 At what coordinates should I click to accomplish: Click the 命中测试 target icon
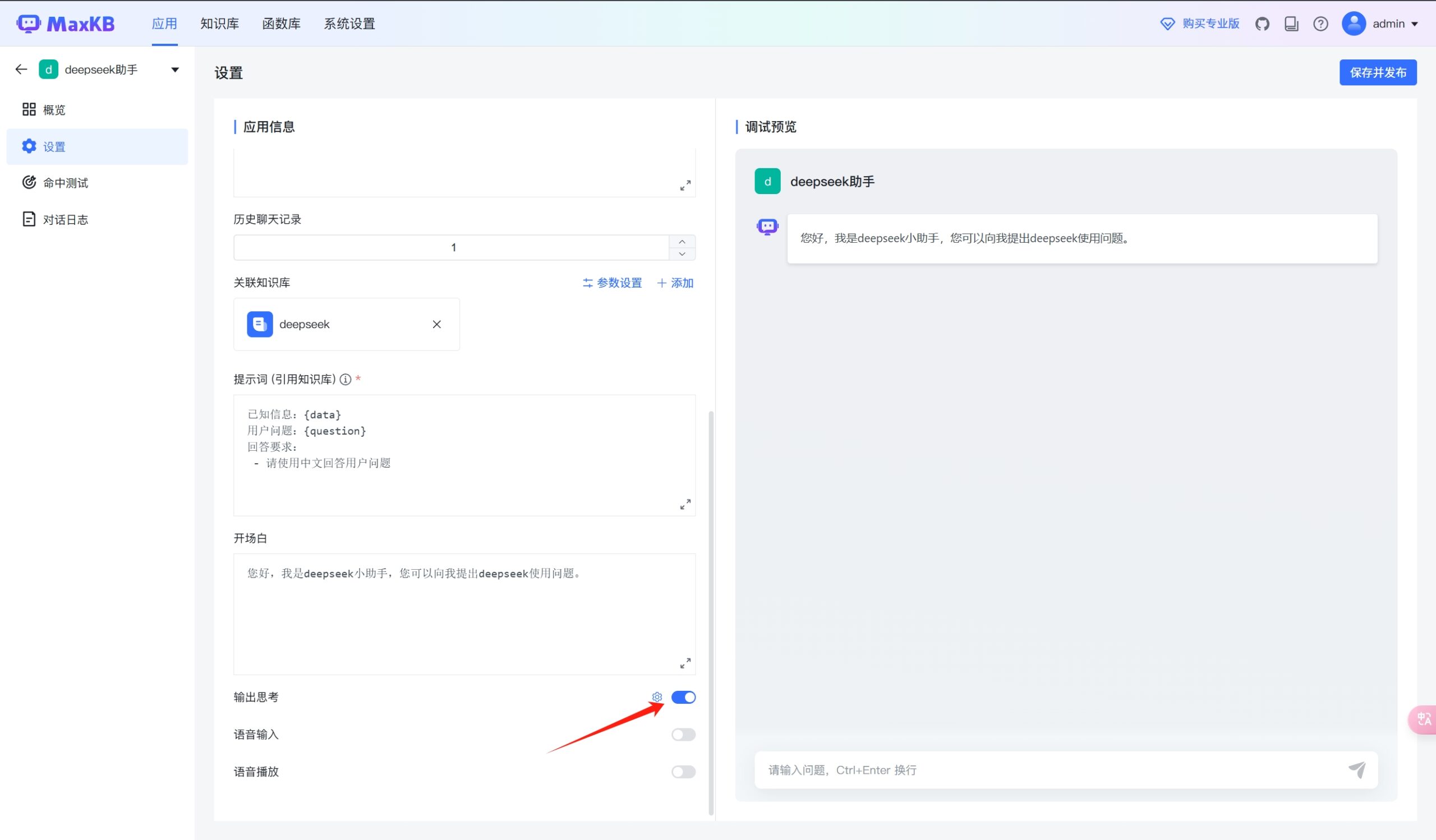(29, 182)
